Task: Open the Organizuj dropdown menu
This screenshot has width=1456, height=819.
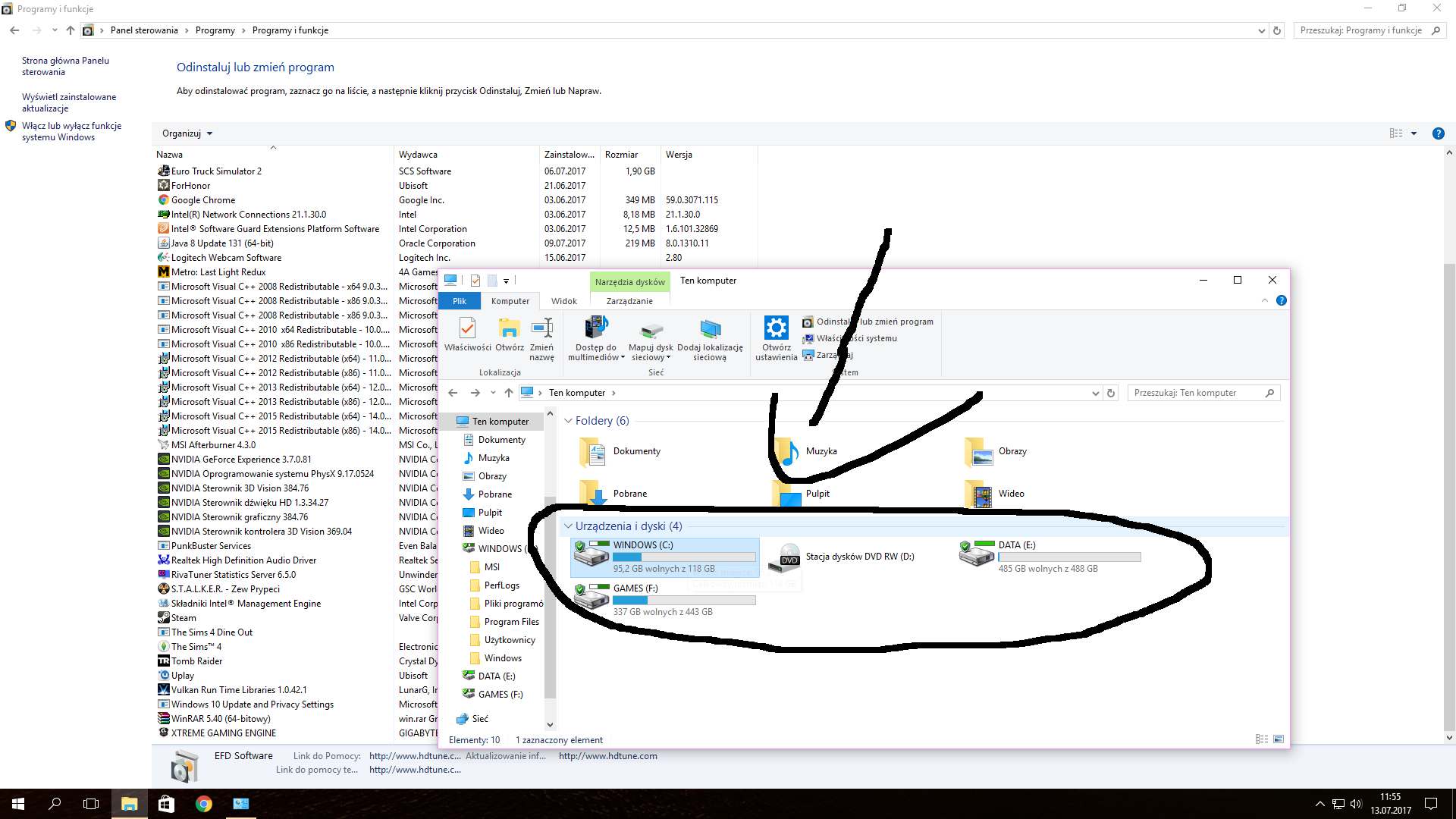Action: click(x=187, y=133)
